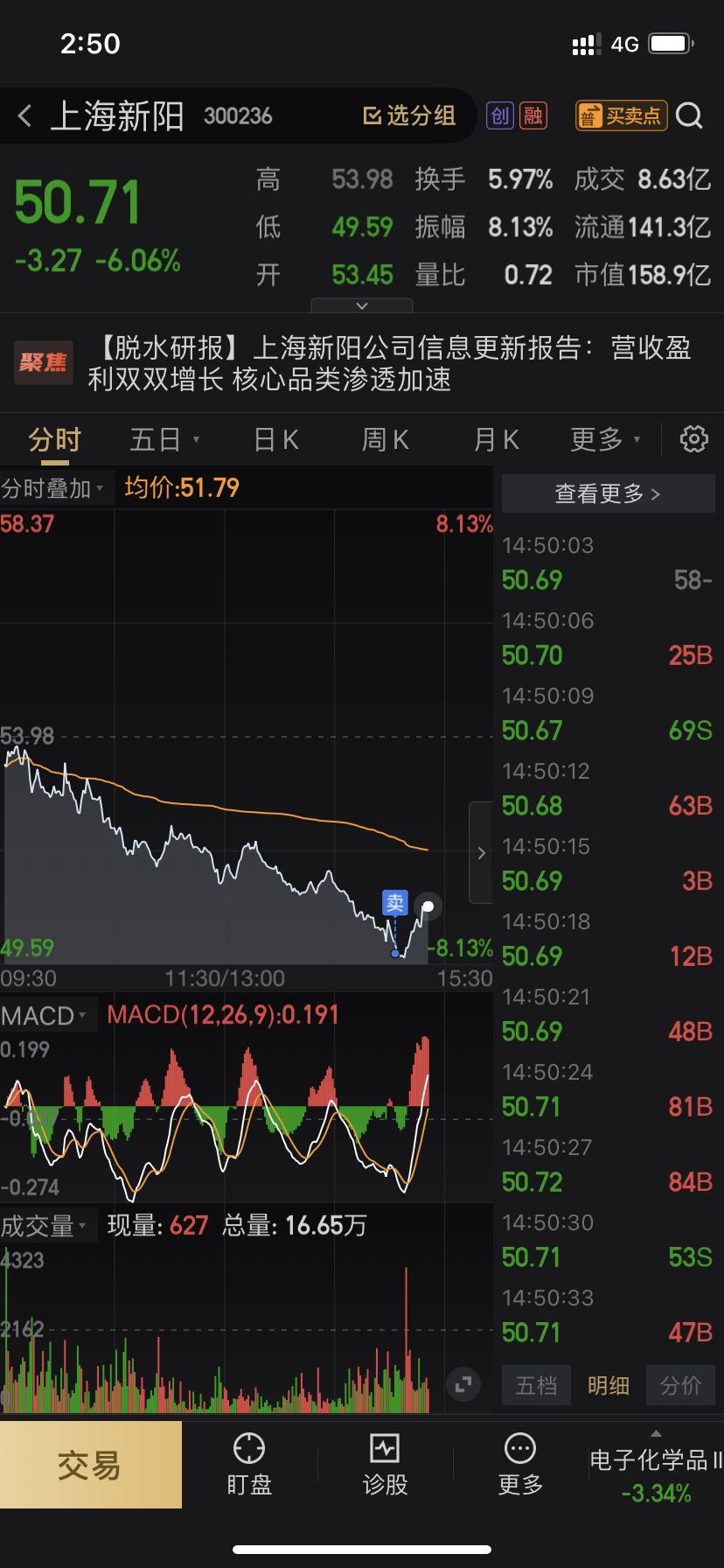Tap 查看更多 button
The width and height of the screenshot is (724, 1568).
[x=608, y=493]
